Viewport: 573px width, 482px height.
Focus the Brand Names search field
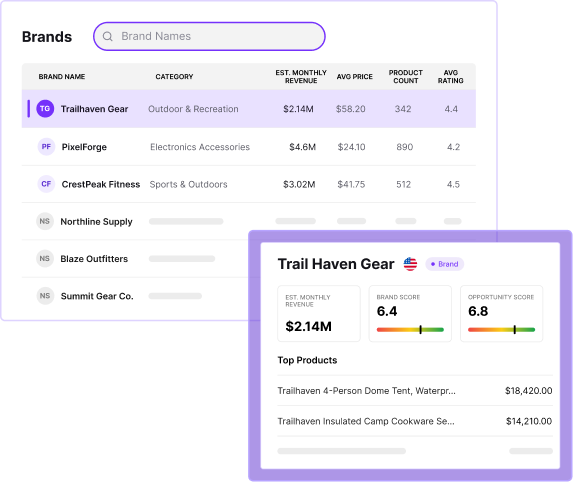coord(209,36)
